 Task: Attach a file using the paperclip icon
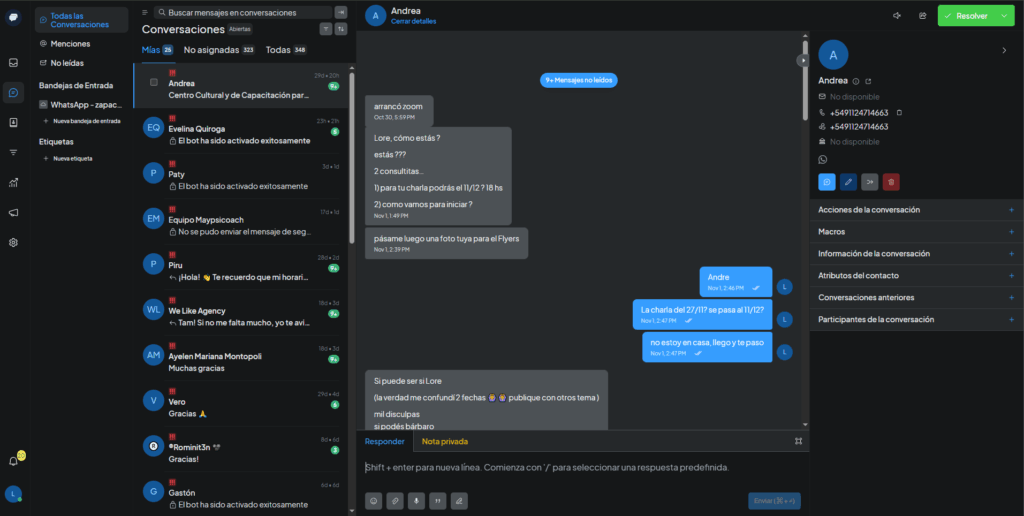395,500
